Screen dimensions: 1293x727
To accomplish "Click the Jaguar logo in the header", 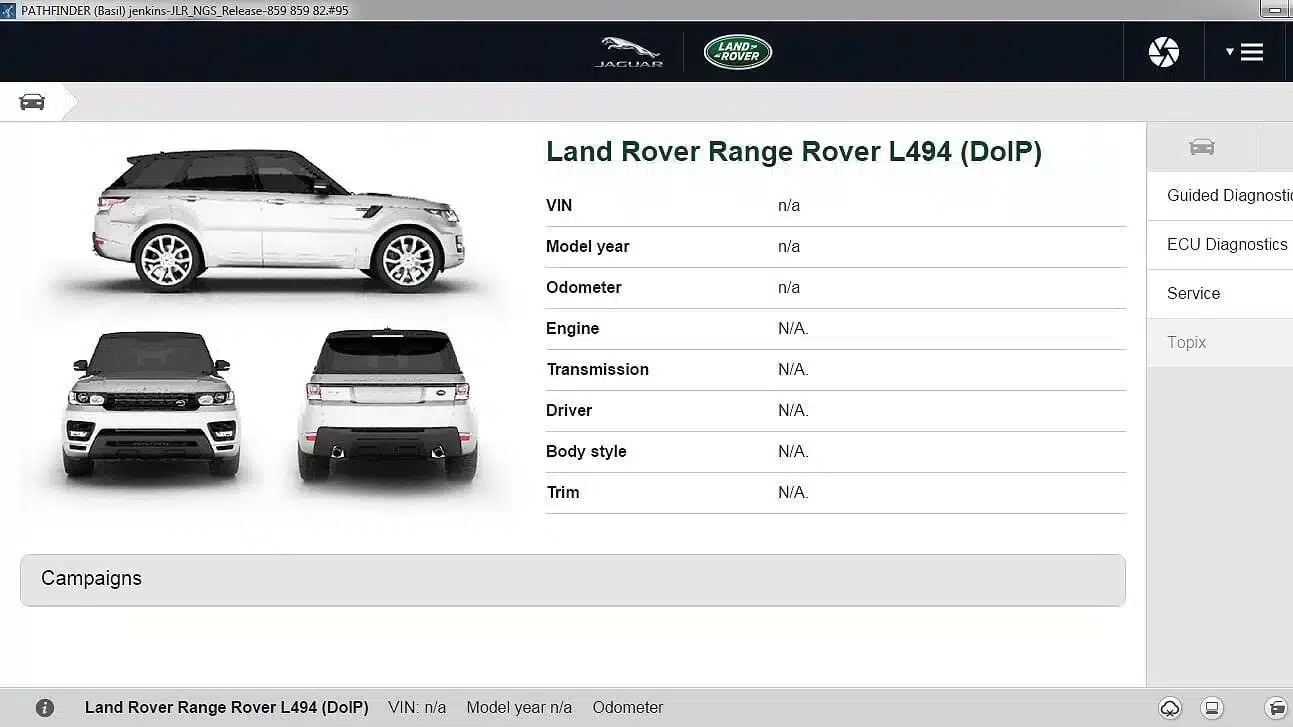I will [x=628, y=51].
